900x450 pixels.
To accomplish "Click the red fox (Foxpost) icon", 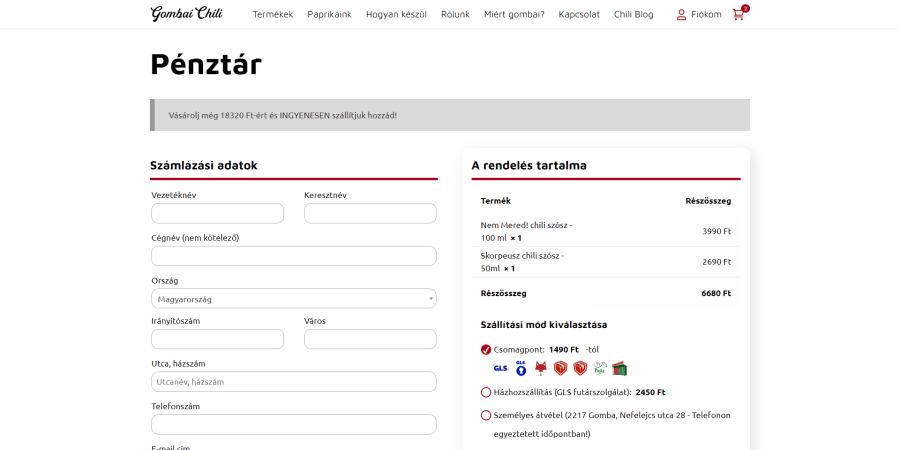I will click(541, 368).
